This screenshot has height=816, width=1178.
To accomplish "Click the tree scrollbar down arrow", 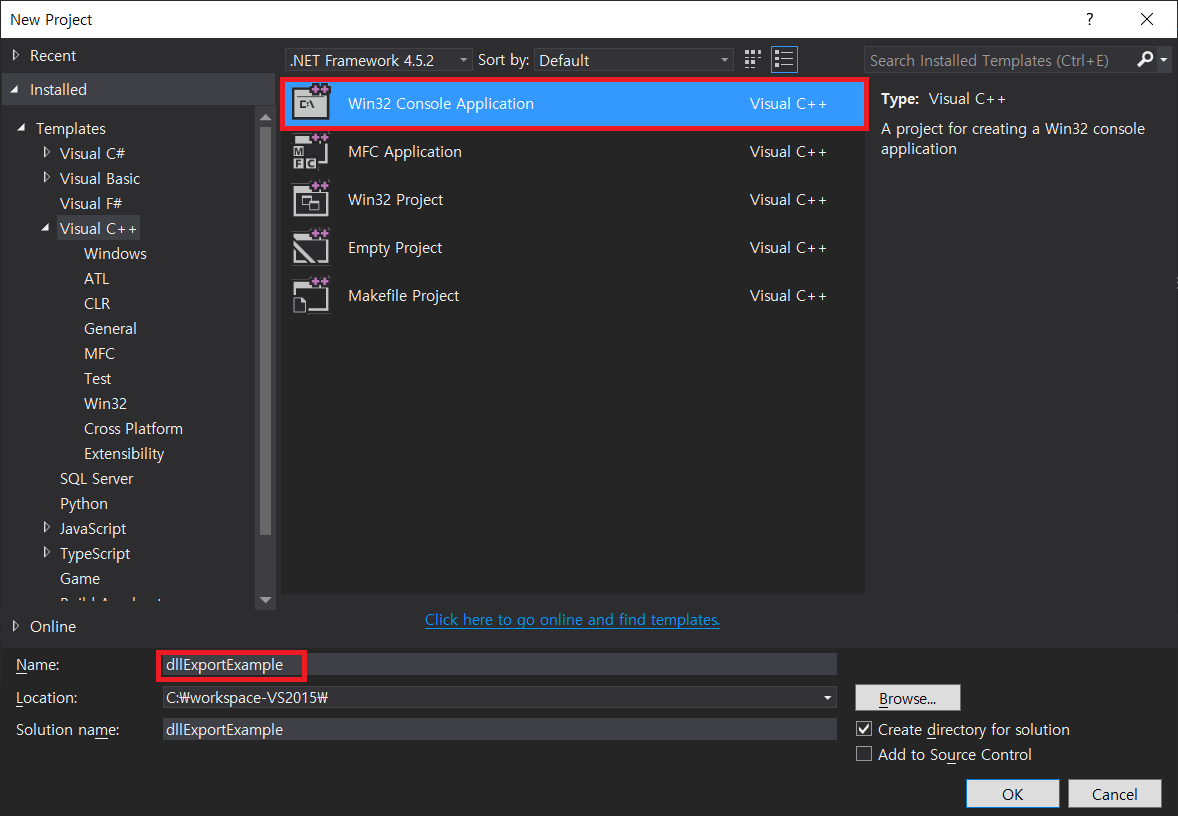I will (x=264, y=600).
